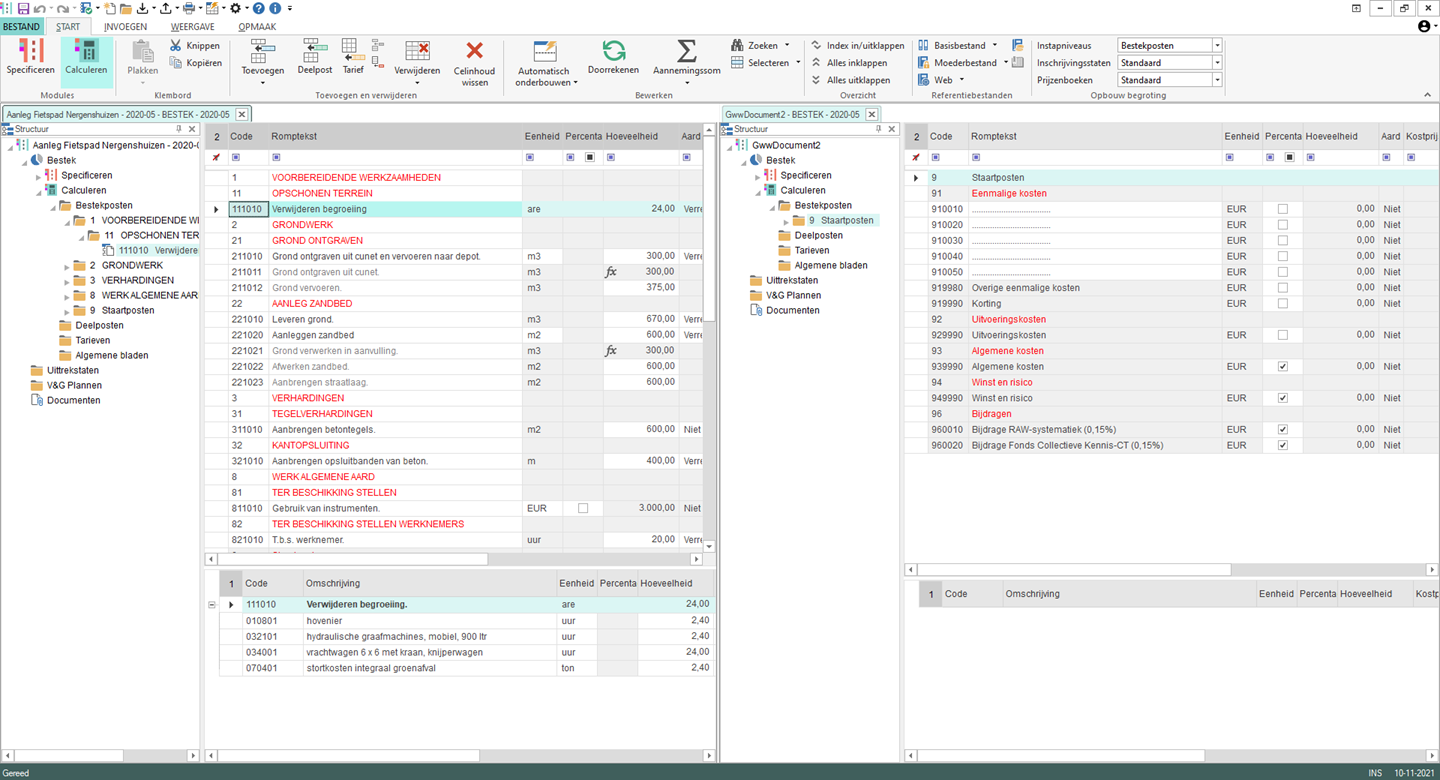This screenshot has height=780, width=1440.
Task: Add a Deelpost
Action: coord(315,58)
